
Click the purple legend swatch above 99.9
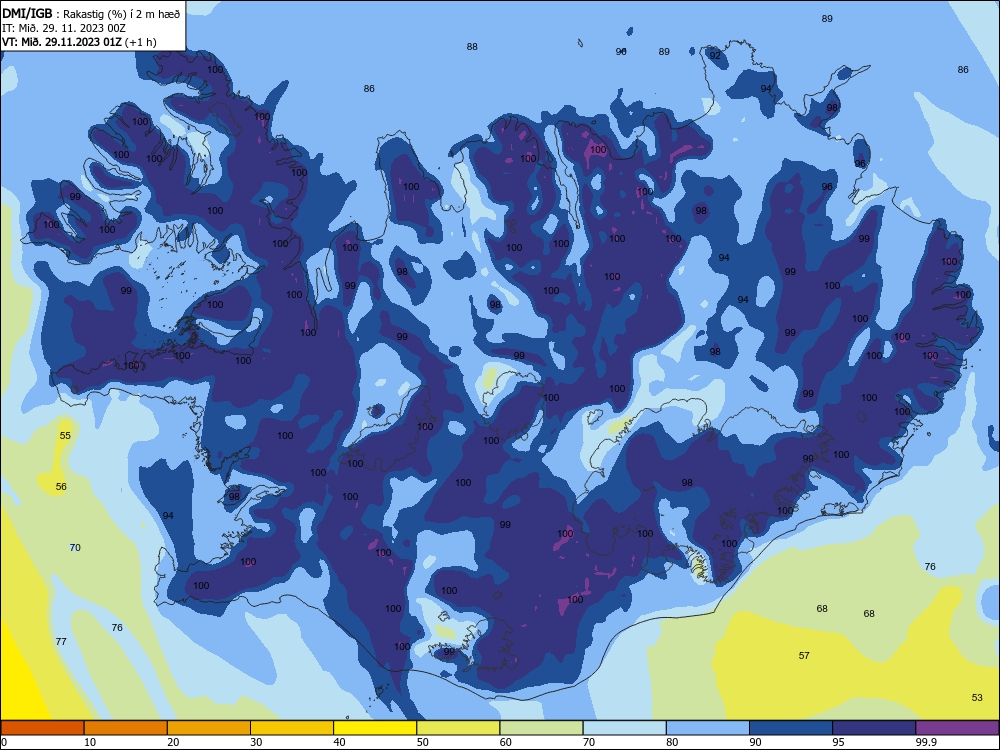[957, 728]
